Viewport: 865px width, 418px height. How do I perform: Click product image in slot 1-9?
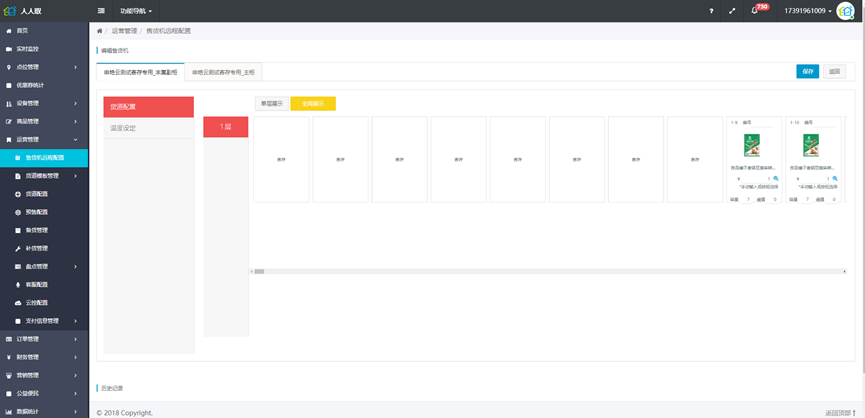(x=752, y=146)
